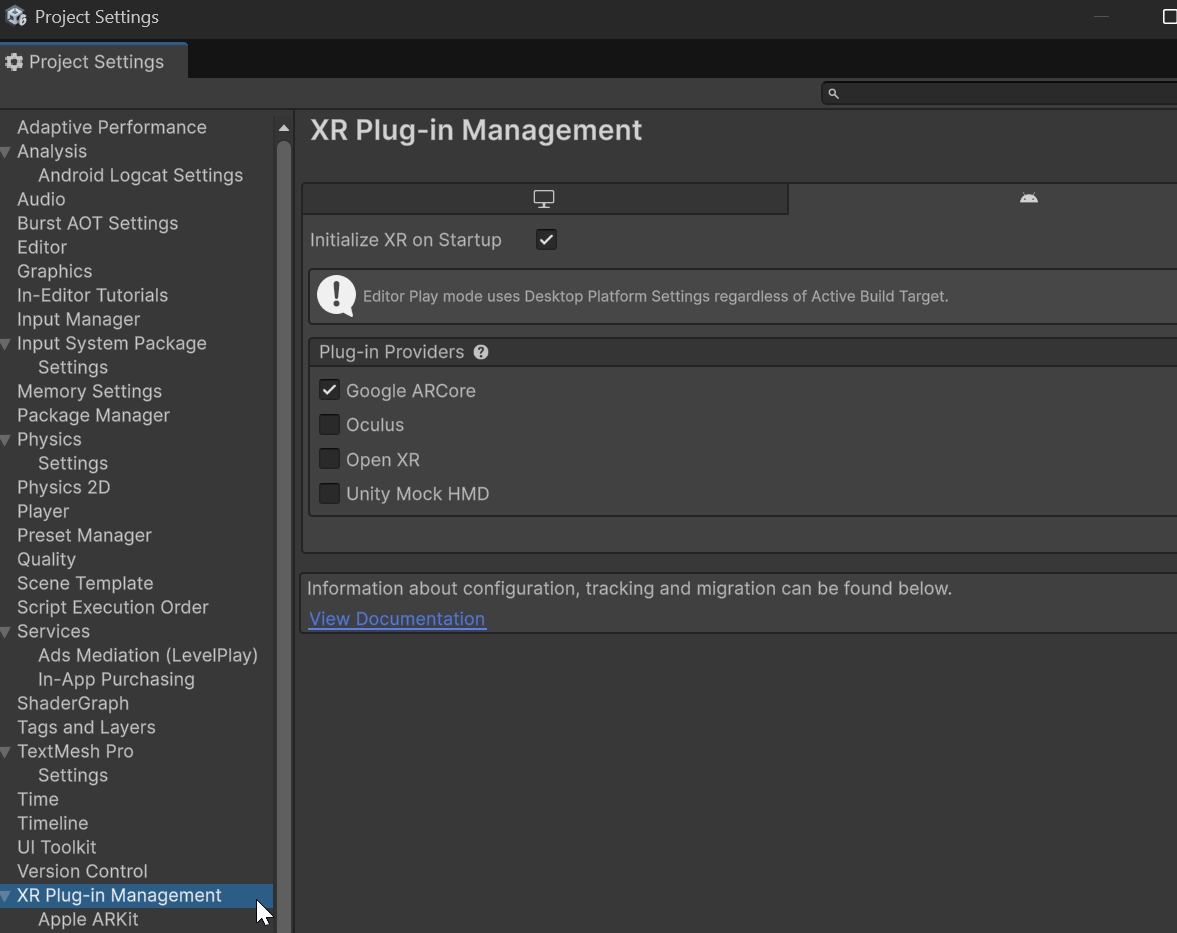Image resolution: width=1177 pixels, height=933 pixels.
Task: Enable the Oculus plug-in provider
Action: (329, 425)
